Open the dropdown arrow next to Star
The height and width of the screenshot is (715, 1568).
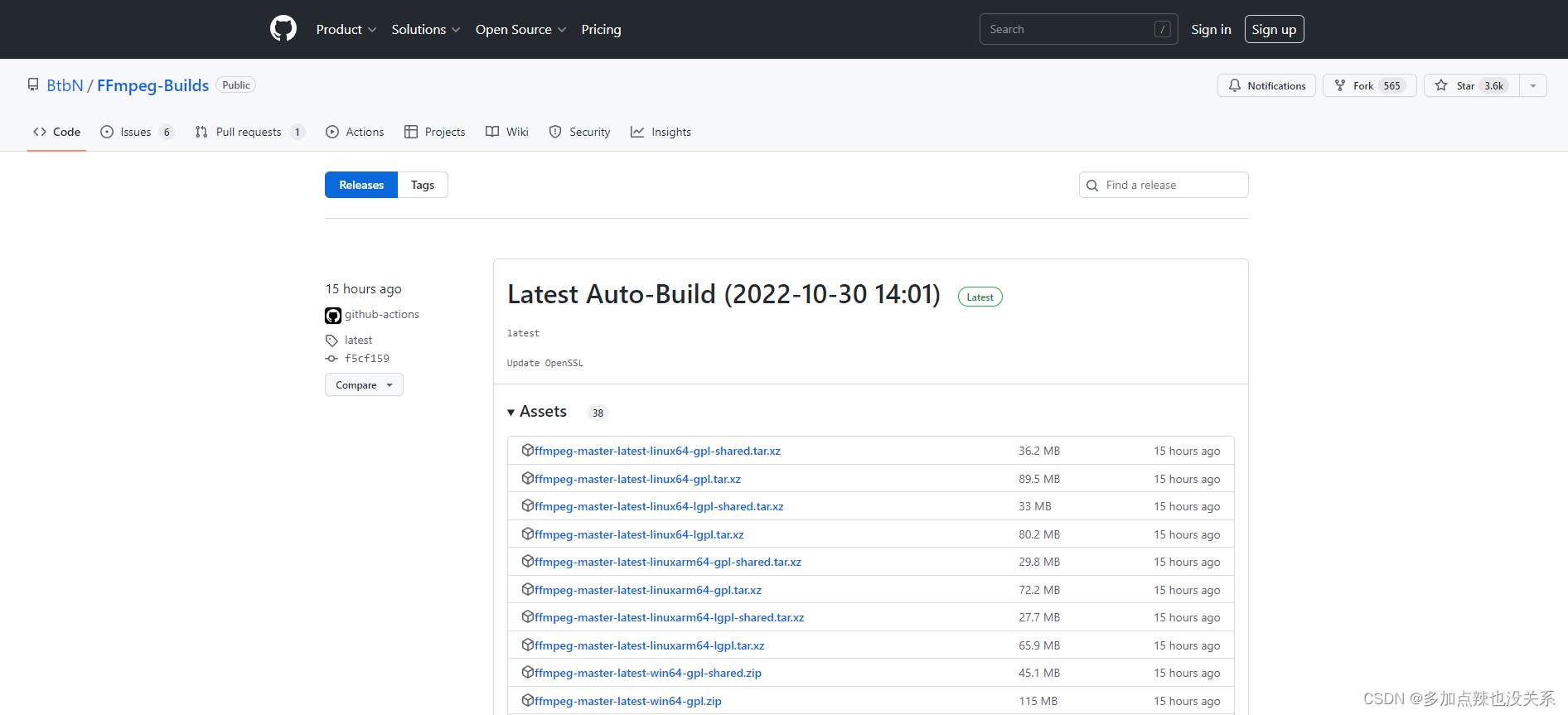[1533, 85]
